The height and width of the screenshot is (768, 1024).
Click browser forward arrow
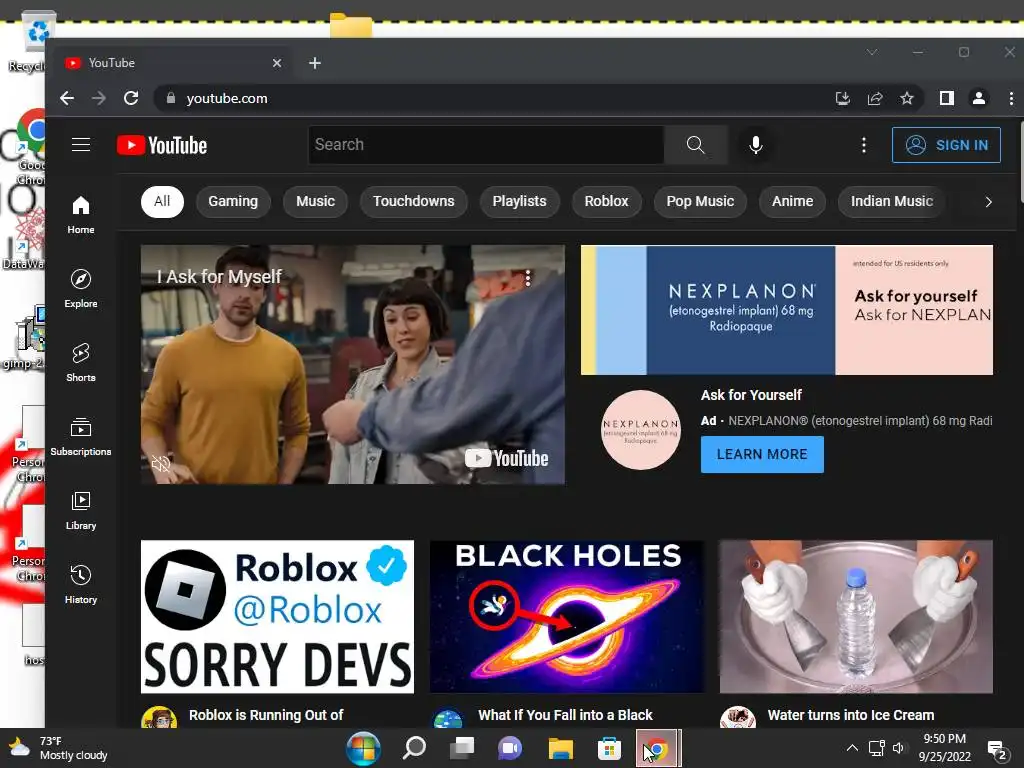(x=99, y=98)
